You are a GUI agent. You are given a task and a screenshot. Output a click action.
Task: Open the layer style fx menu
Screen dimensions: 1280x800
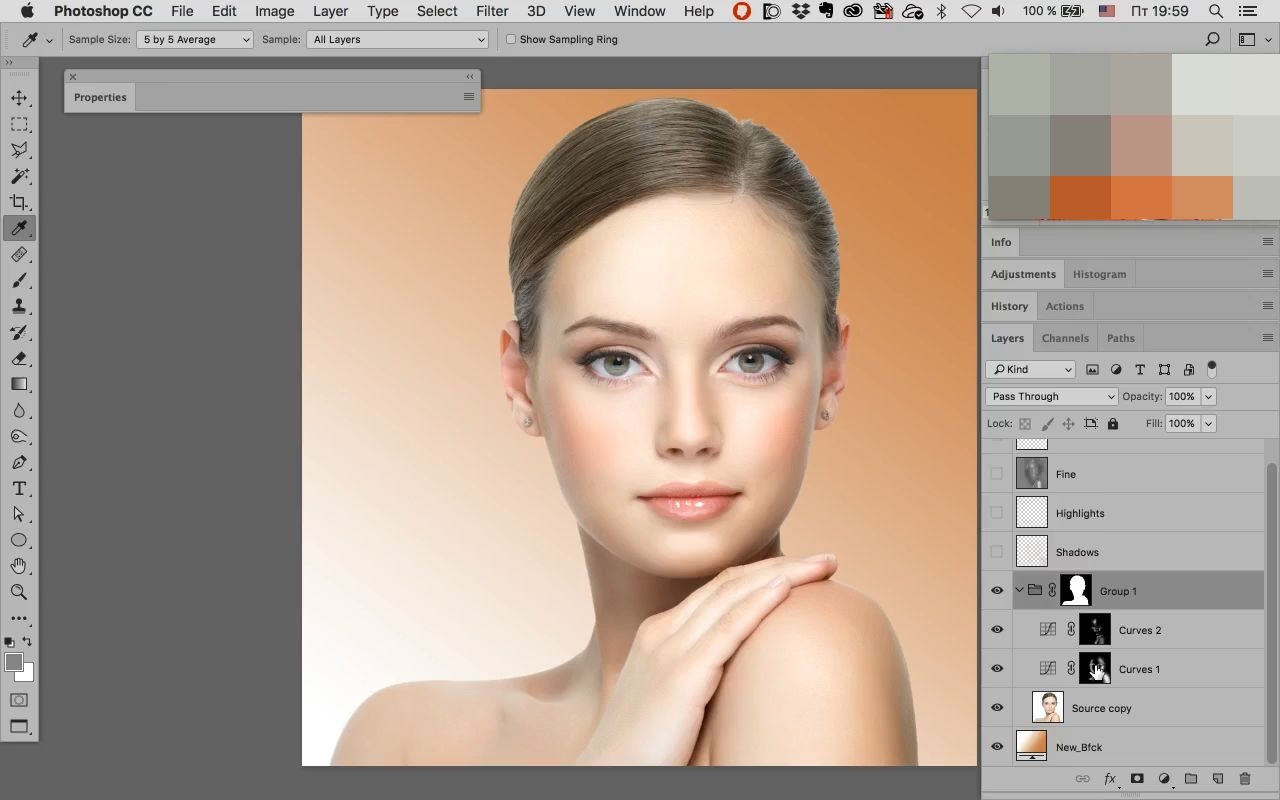click(1110, 778)
